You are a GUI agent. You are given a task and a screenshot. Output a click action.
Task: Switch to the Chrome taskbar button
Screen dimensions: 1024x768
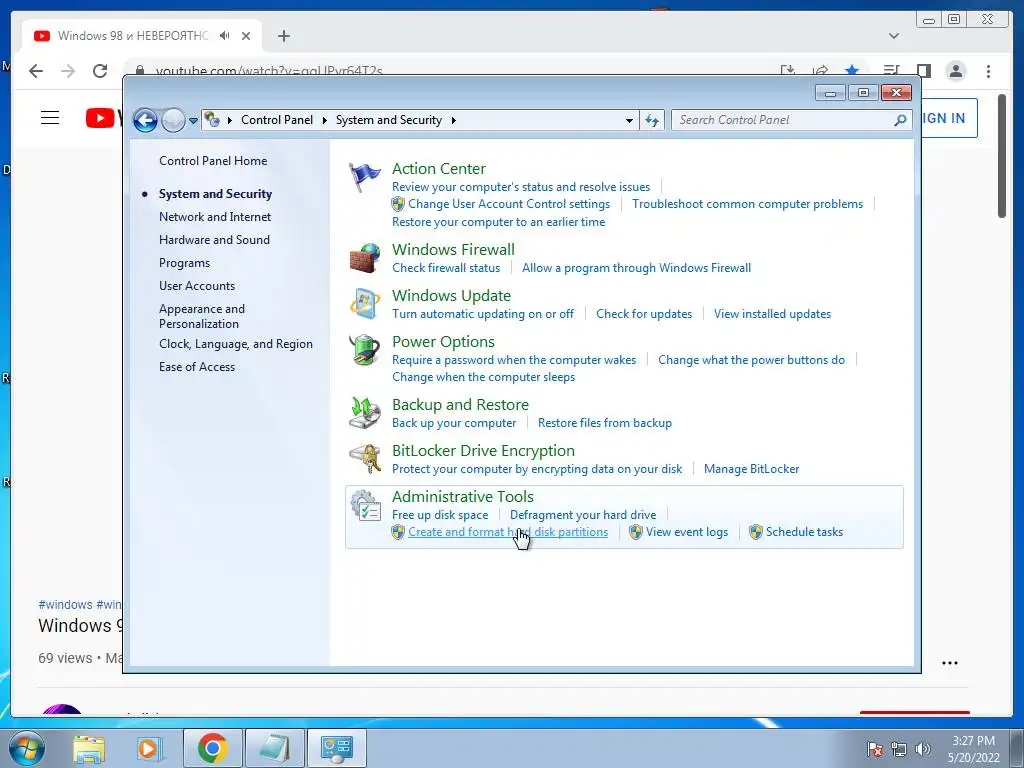(212, 748)
